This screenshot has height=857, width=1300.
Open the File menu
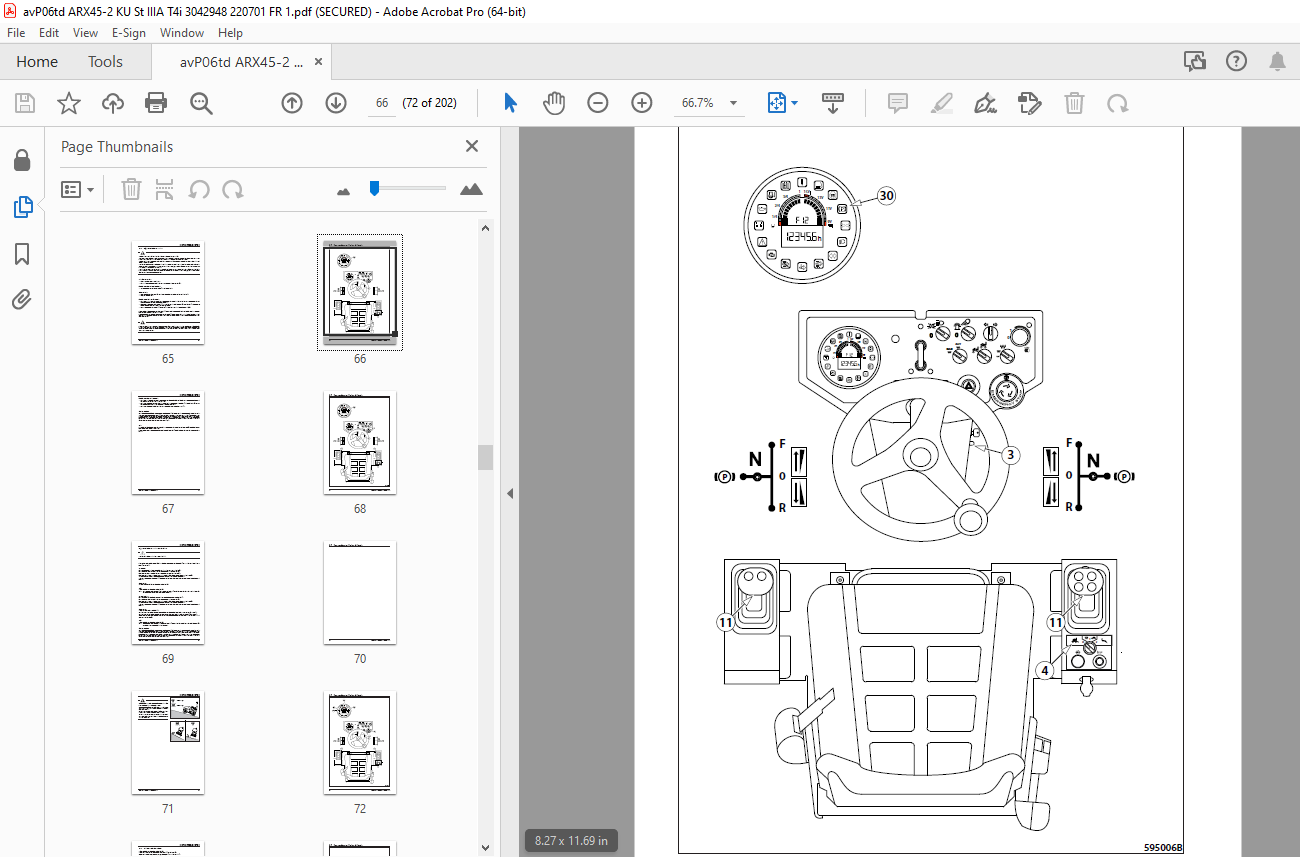tap(16, 33)
